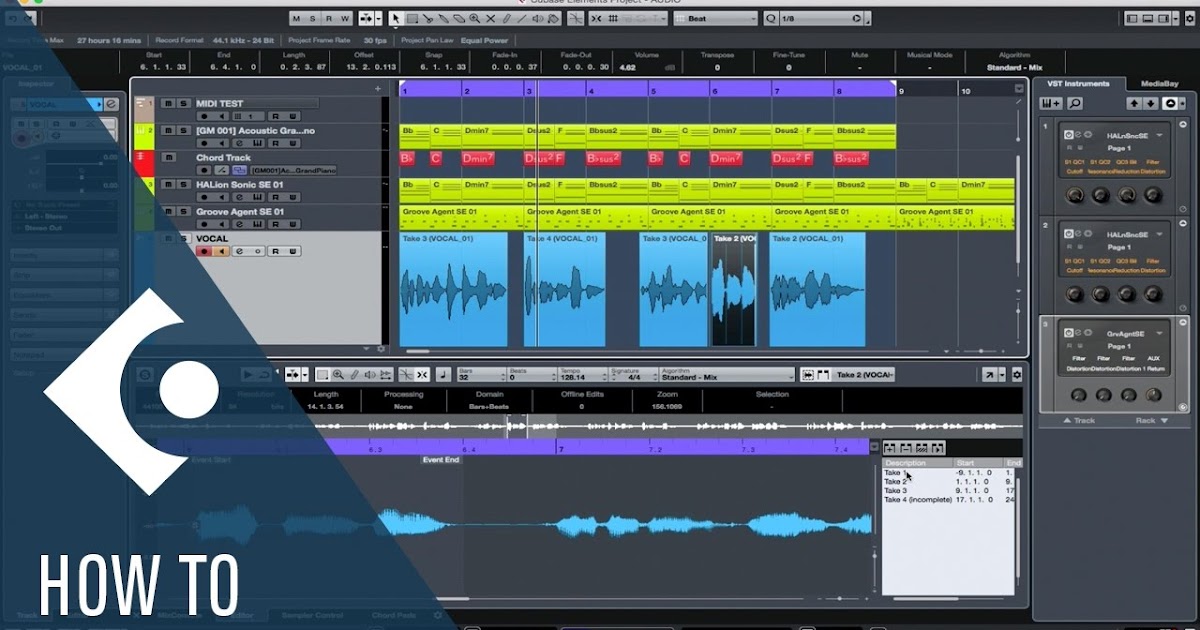Select the Color paint bucket tool
Image resolution: width=1200 pixels, height=630 pixels.
pos(553,18)
